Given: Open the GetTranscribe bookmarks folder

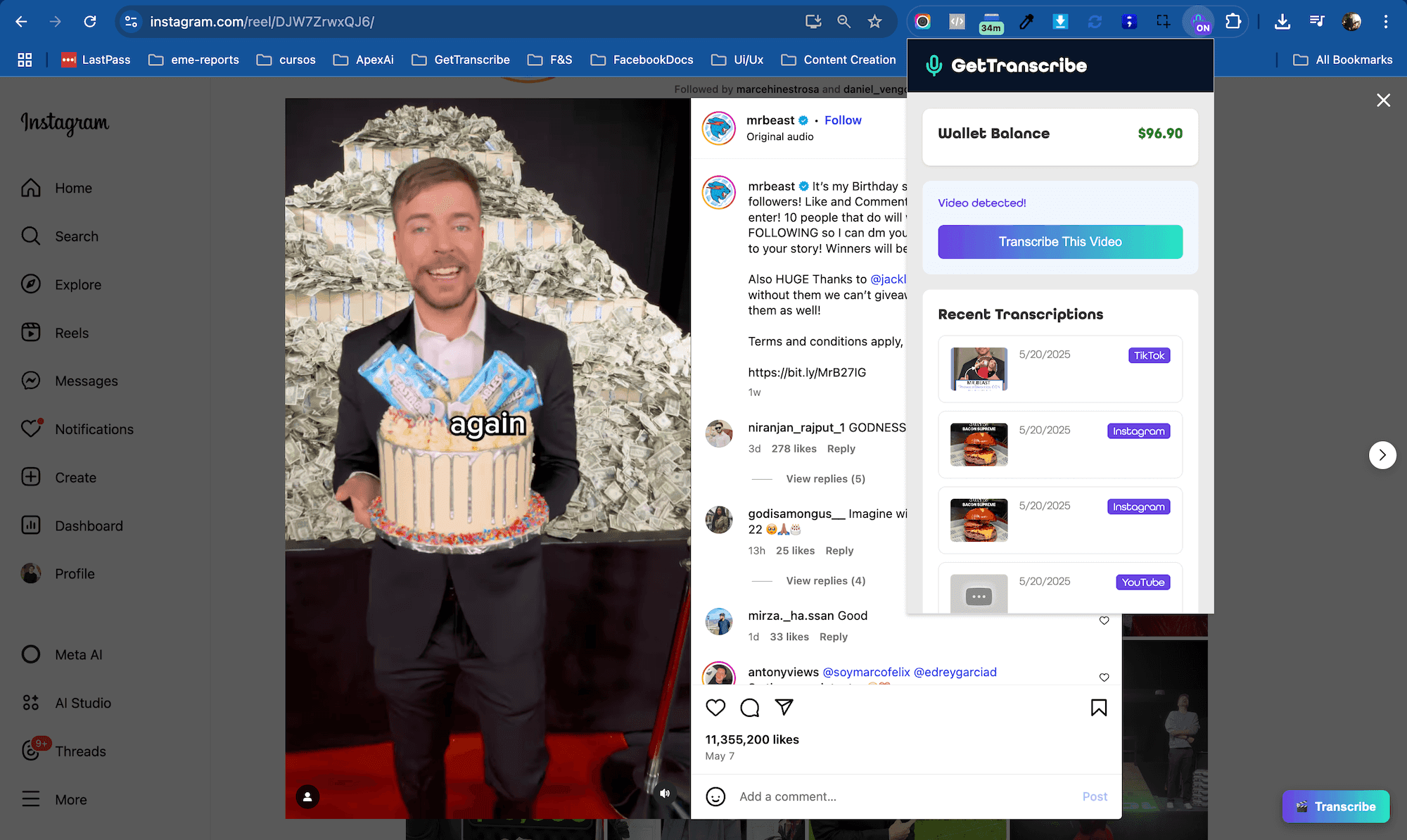Looking at the screenshot, I should pos(461,60).
